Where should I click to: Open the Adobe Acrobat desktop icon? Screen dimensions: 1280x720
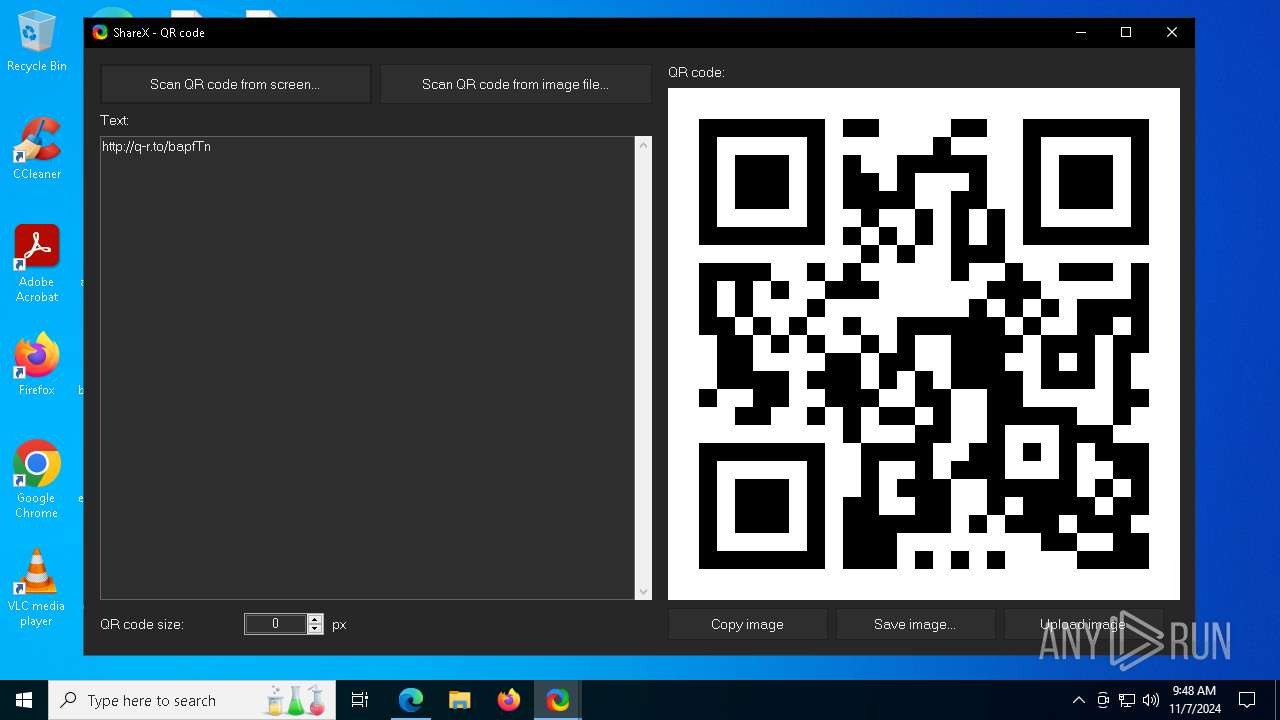[x=37, y=264]
